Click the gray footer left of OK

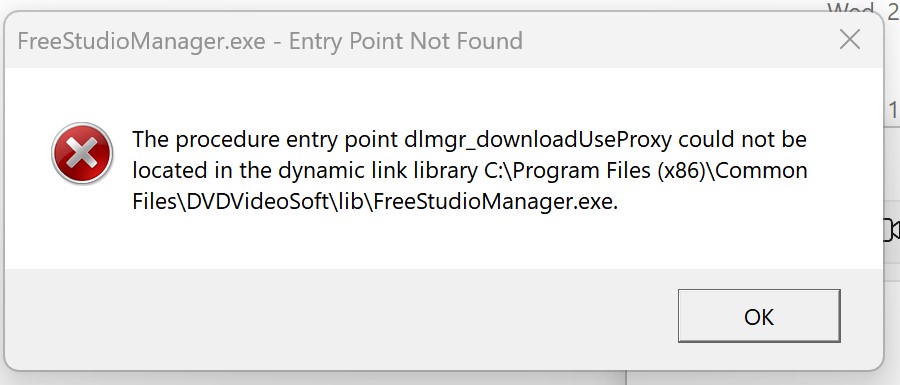tap(339, 317)
